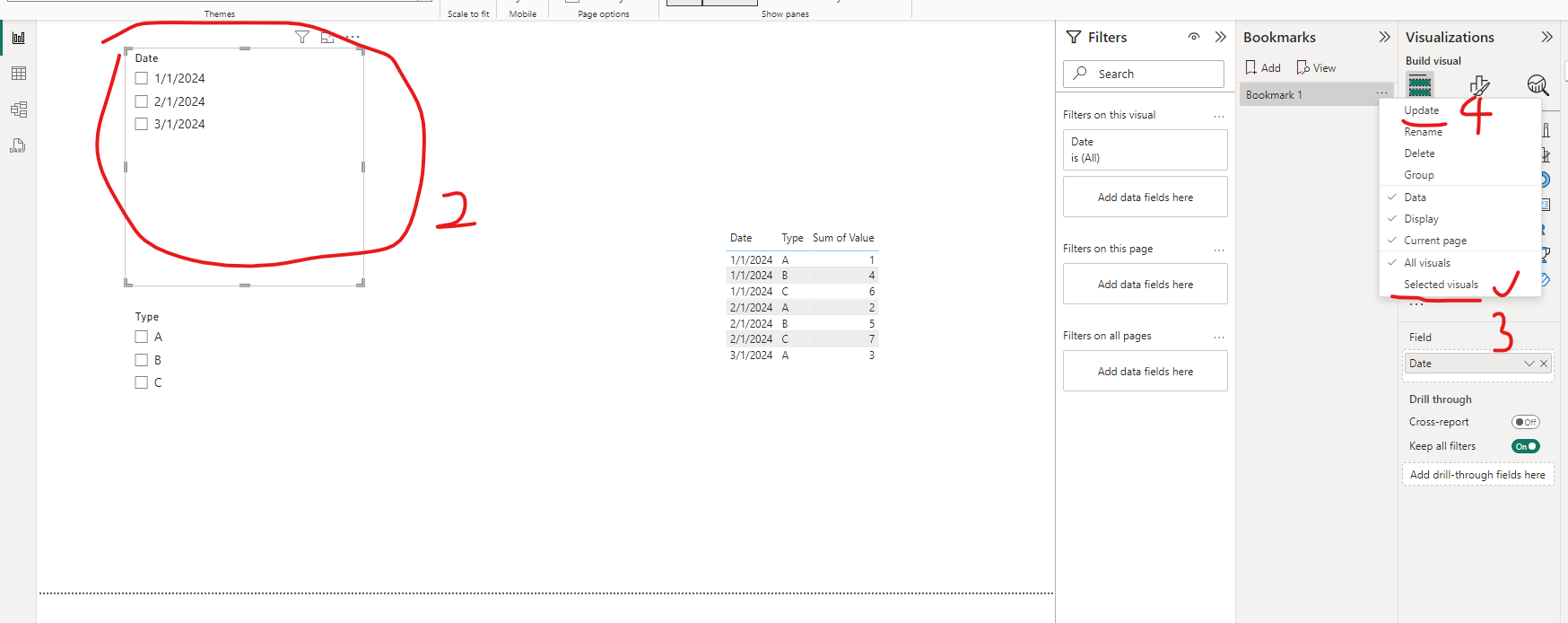The width and height of the screenshot is (1568, 623).
Task: Click the filter funnel icon above Date slicer
Action: (x=302, y=37)
